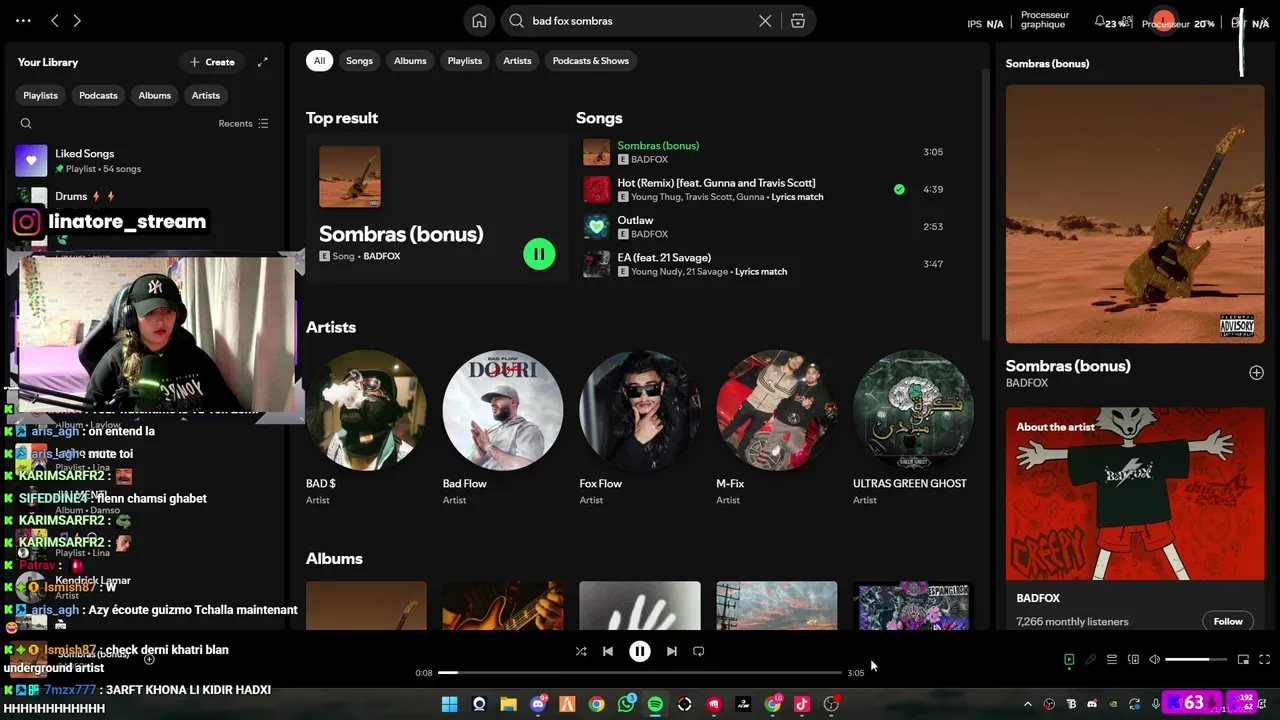Filter library by Podcasts chip
The width and height of the screenshot is (1280, 720).
pyautogui.click(x=98, y=95)
